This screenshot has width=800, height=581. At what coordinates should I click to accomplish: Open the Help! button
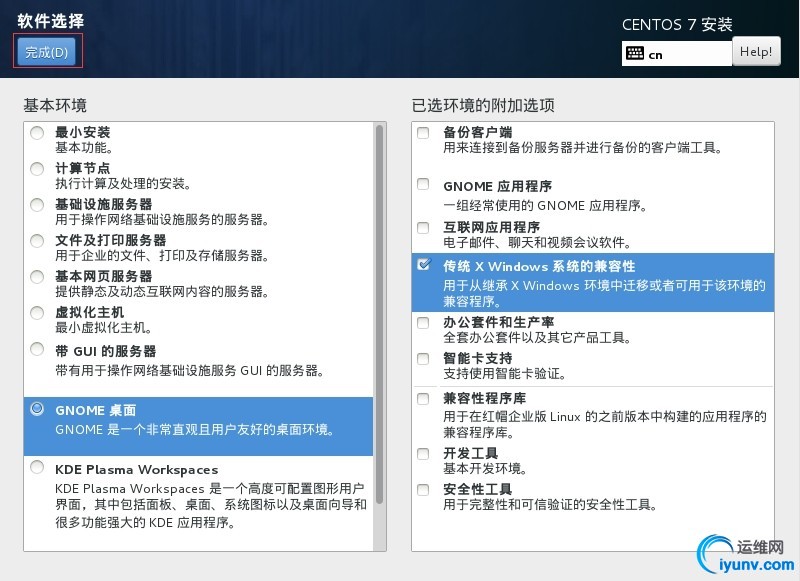point(756,52)
